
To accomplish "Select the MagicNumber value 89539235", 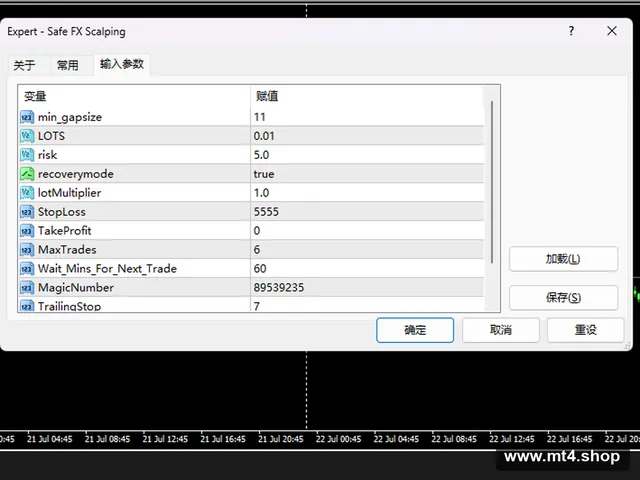I will click(x=279, y=288).
